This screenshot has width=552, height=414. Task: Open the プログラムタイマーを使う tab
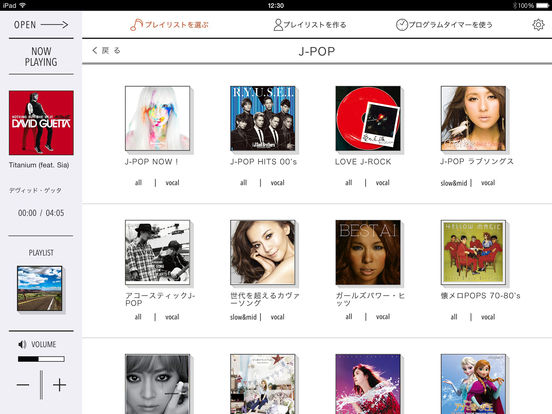tap(444, 25)
